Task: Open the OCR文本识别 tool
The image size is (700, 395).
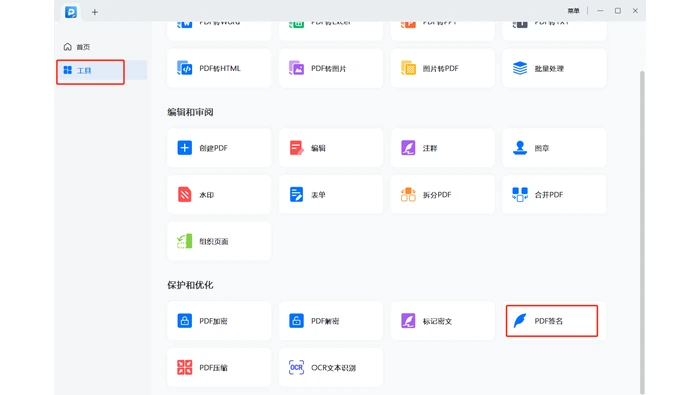Action: click(x=331, y=367)
